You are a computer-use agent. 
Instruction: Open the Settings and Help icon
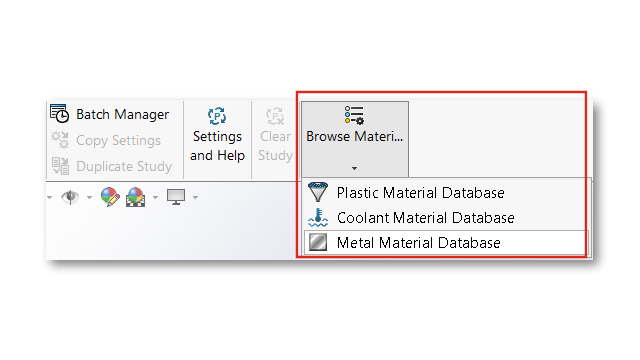217,116
